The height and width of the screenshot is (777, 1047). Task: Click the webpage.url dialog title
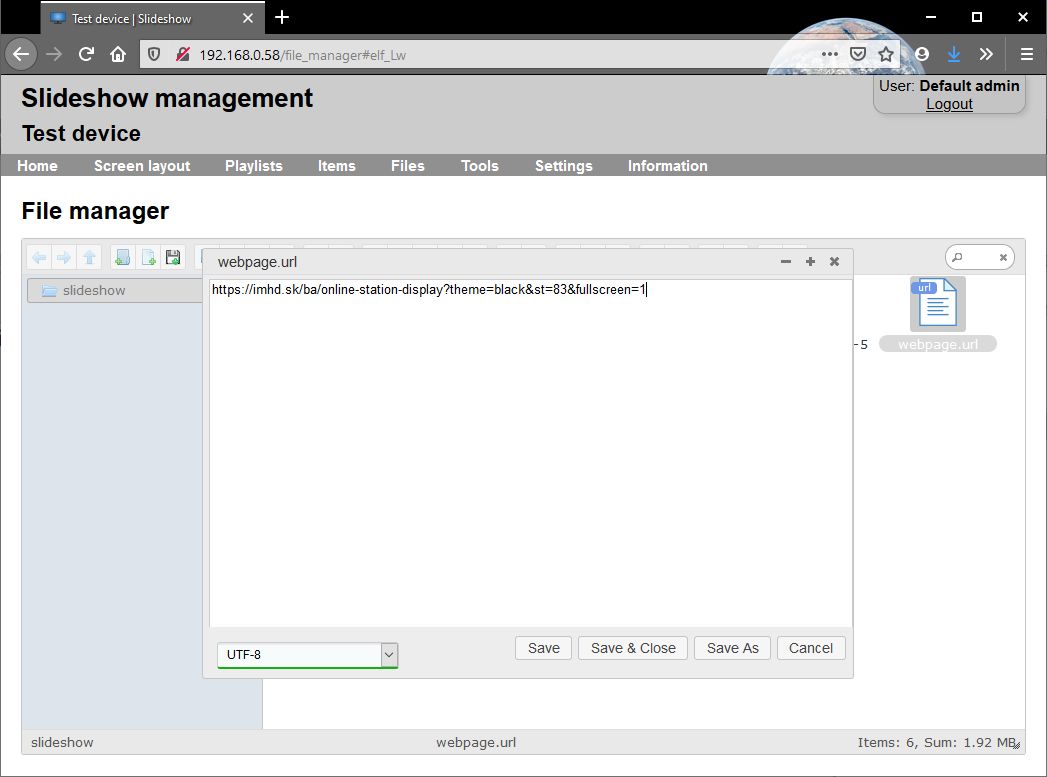pos(257,262)
